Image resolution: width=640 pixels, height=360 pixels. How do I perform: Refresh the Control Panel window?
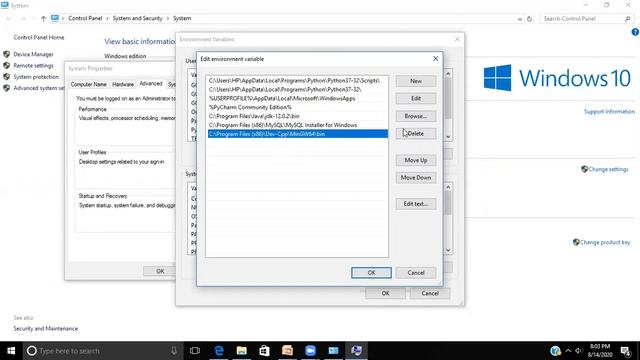click(x=529, y=19)
